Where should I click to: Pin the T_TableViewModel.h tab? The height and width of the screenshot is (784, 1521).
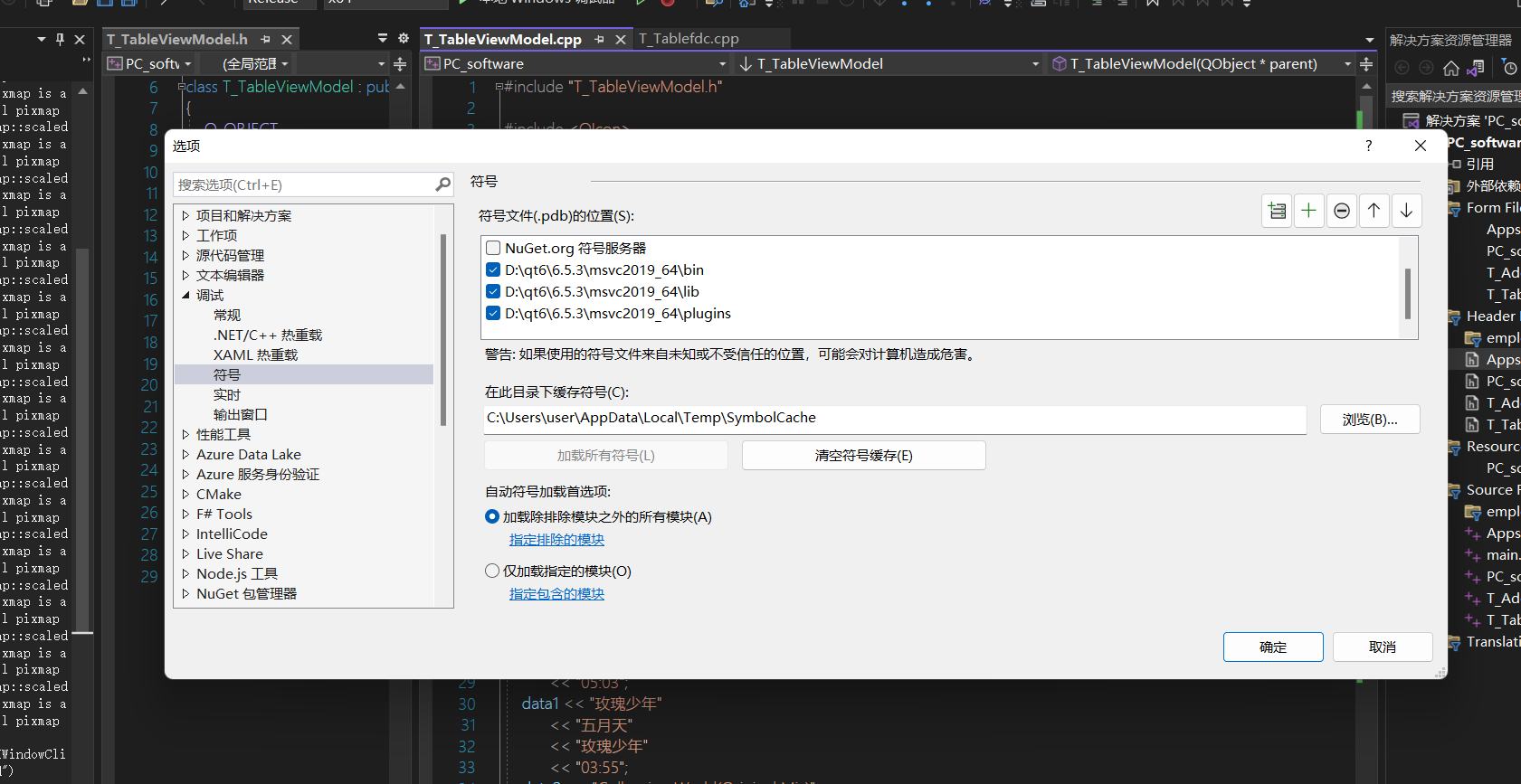pyautogui.click(x=265, y=40)
